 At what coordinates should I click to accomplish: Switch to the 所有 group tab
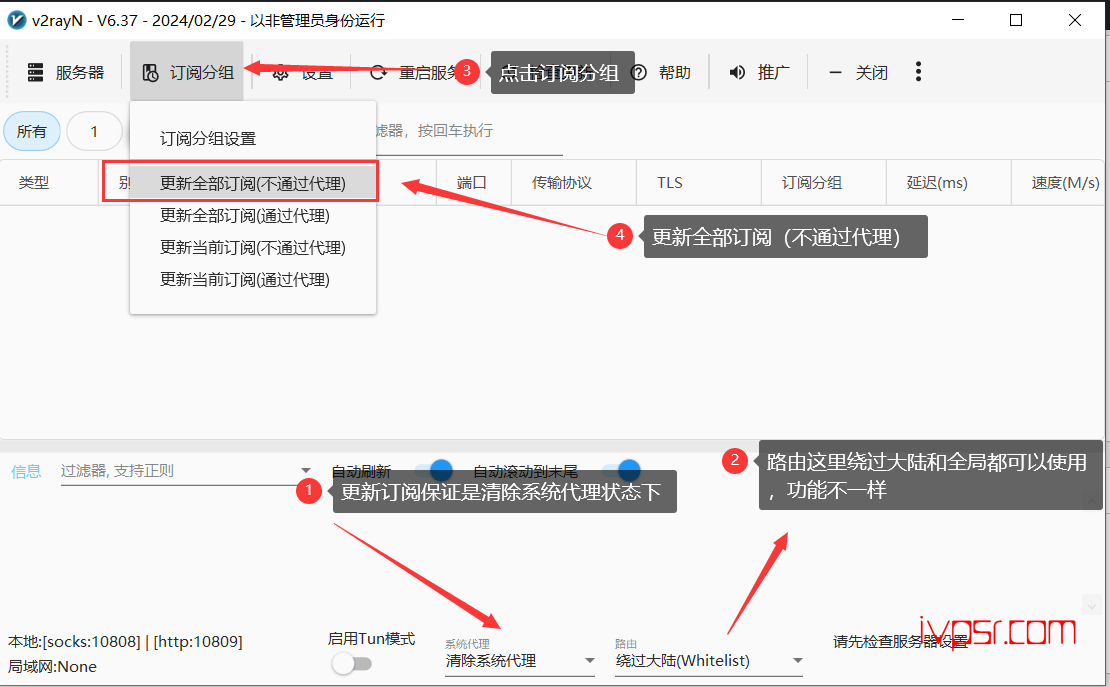[x=32, y=131]
